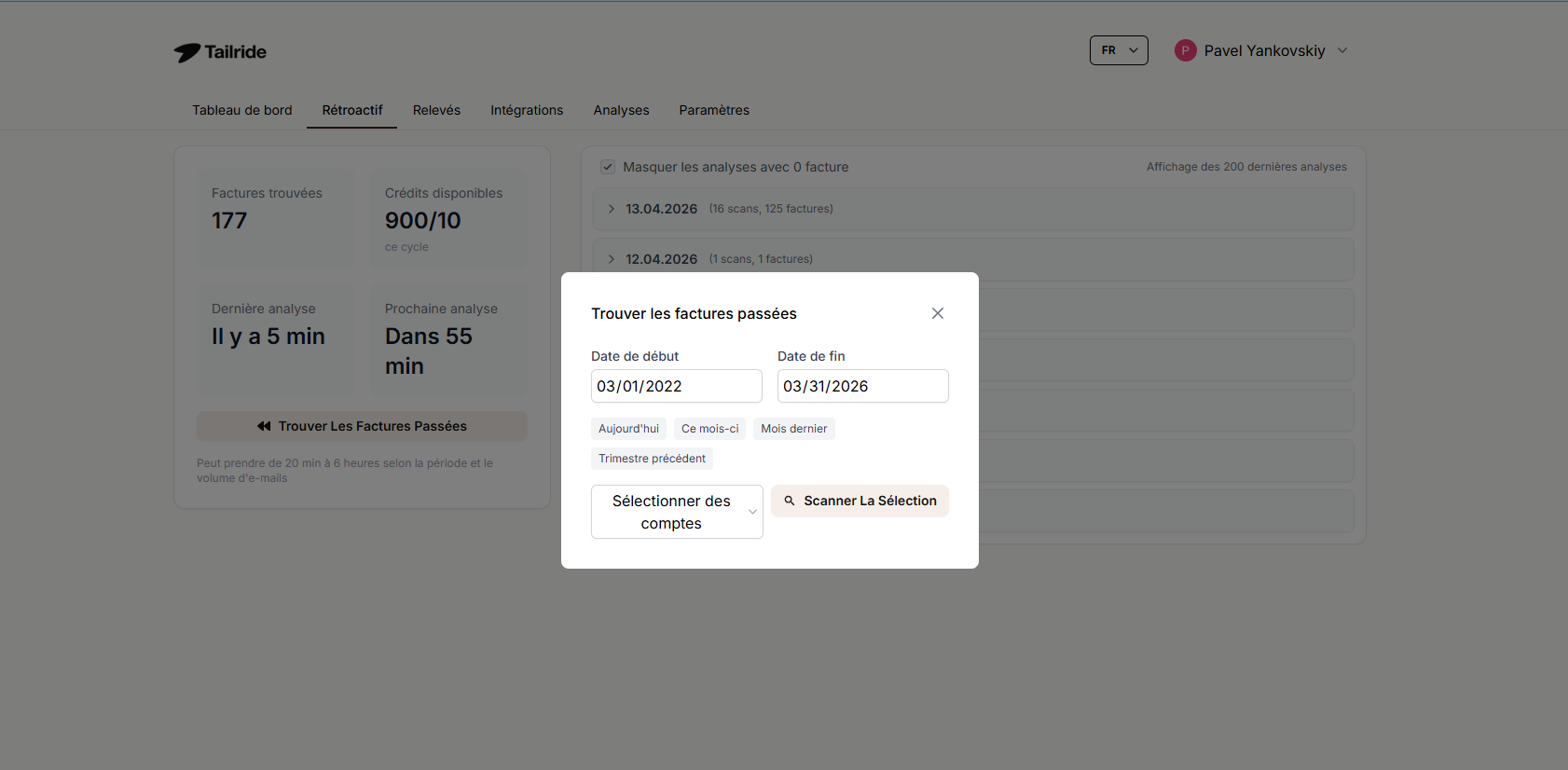Close the Trouver les factures passées dialog

click(x=938, y=313)
